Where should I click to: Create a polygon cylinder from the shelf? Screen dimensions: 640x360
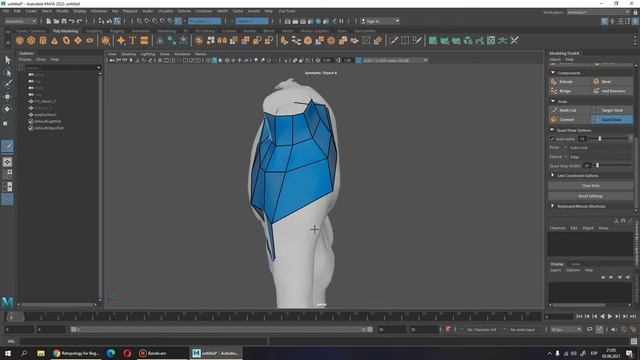pos(43,40)
